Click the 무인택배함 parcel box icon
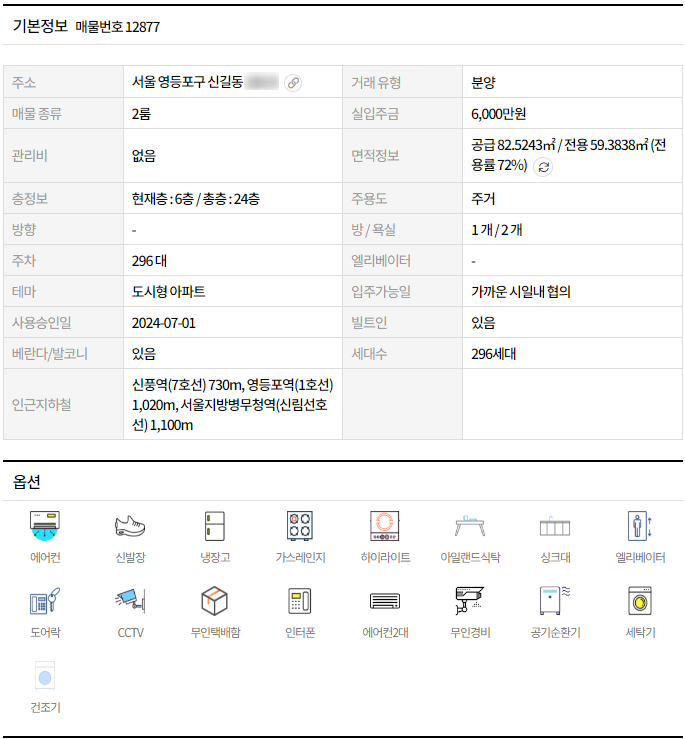The height and width of the screenshot is (739, 685). [x=215, y=601]
